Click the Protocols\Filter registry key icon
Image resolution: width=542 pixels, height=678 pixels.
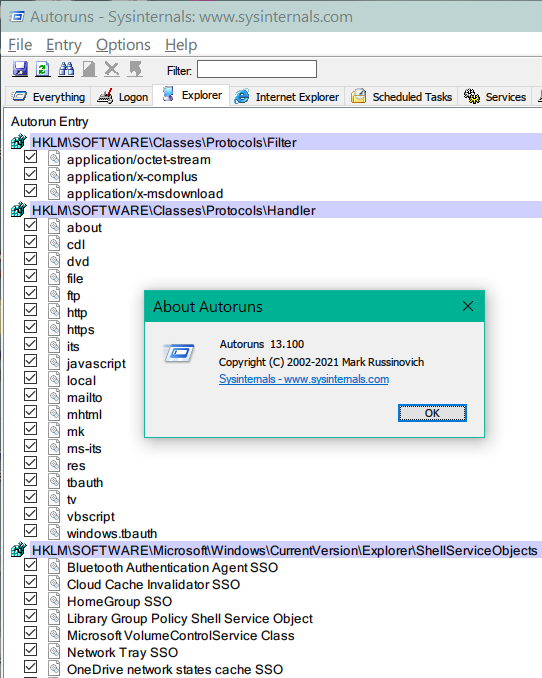pyautogui.click(x=19, y=142)
